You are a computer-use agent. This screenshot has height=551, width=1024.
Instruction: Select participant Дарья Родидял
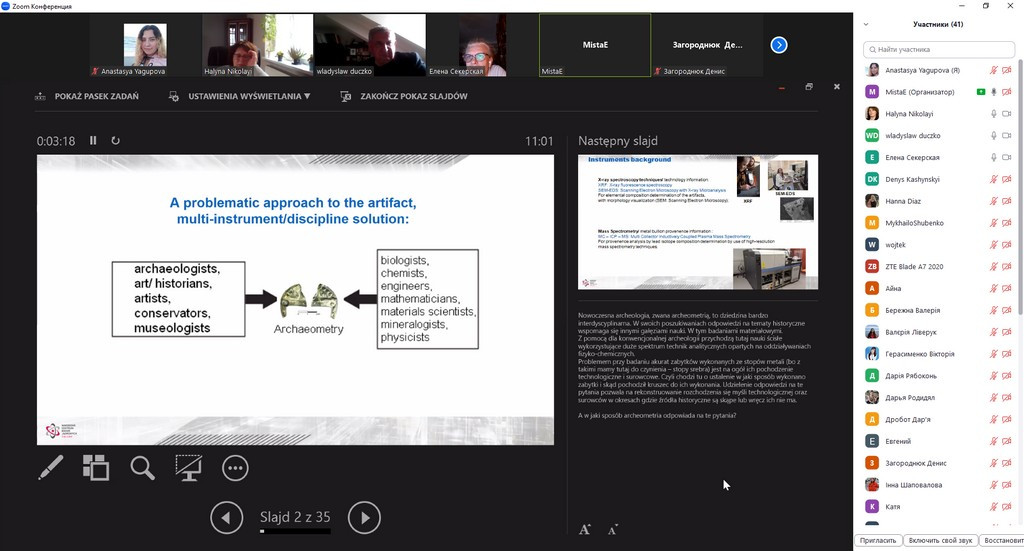point(938,398)
